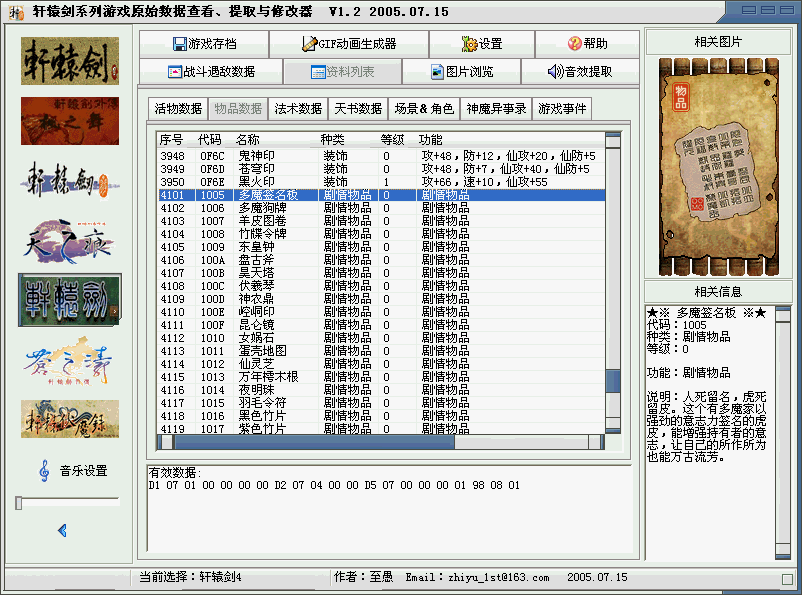Screen dimensions: 802x595
Task: Select the 枫之舞 game logo
Action: (x=70, y=121)
